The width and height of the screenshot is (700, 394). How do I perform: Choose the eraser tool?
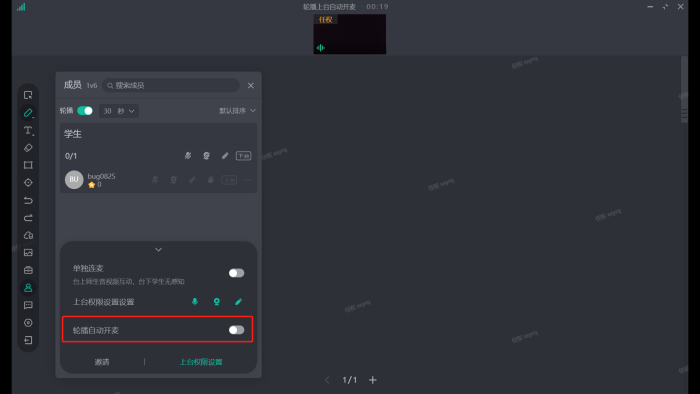(x=28, y=148)
